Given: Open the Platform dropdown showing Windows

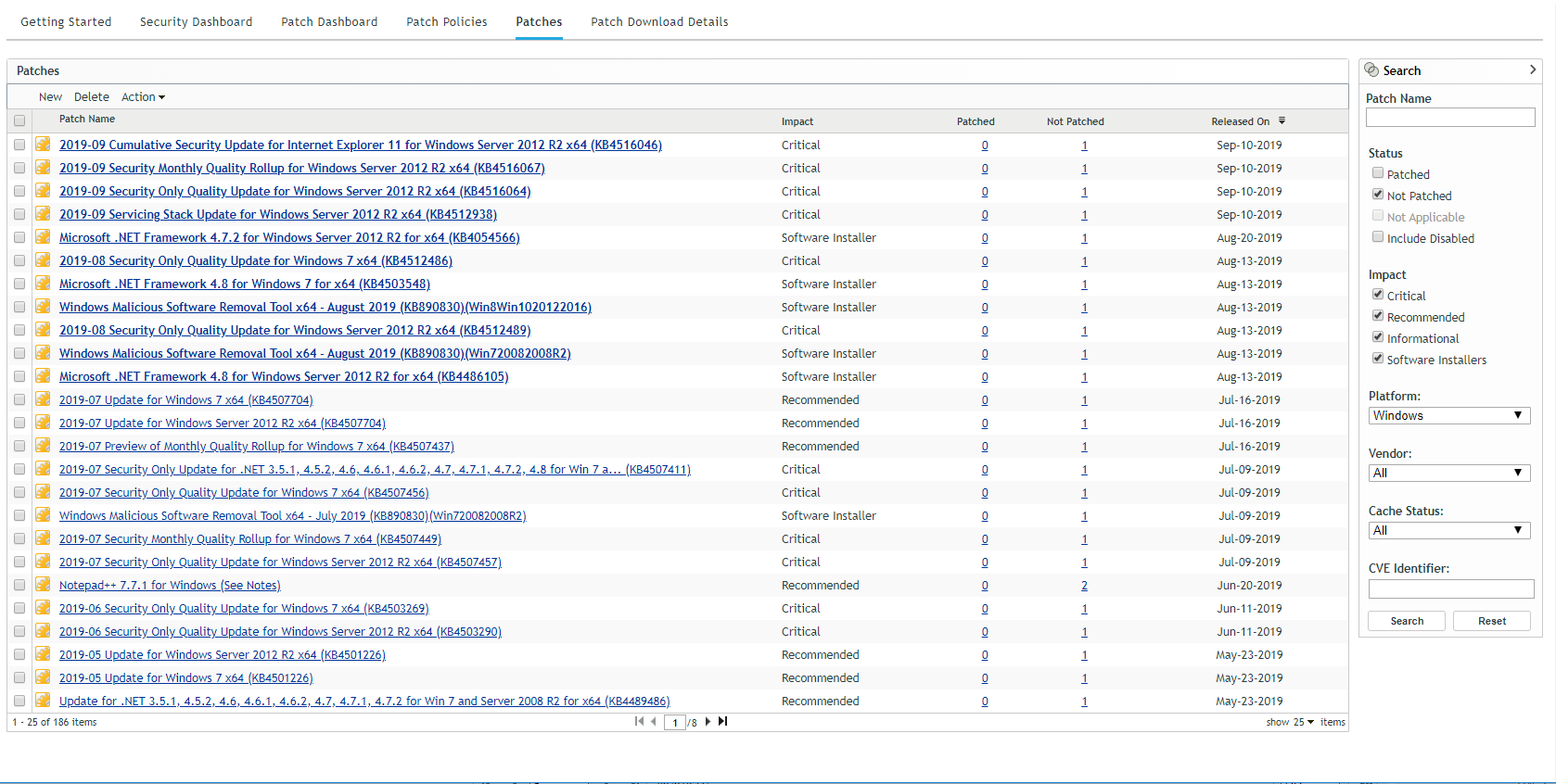Looking at the screenshot, I should coord(1449,416).
